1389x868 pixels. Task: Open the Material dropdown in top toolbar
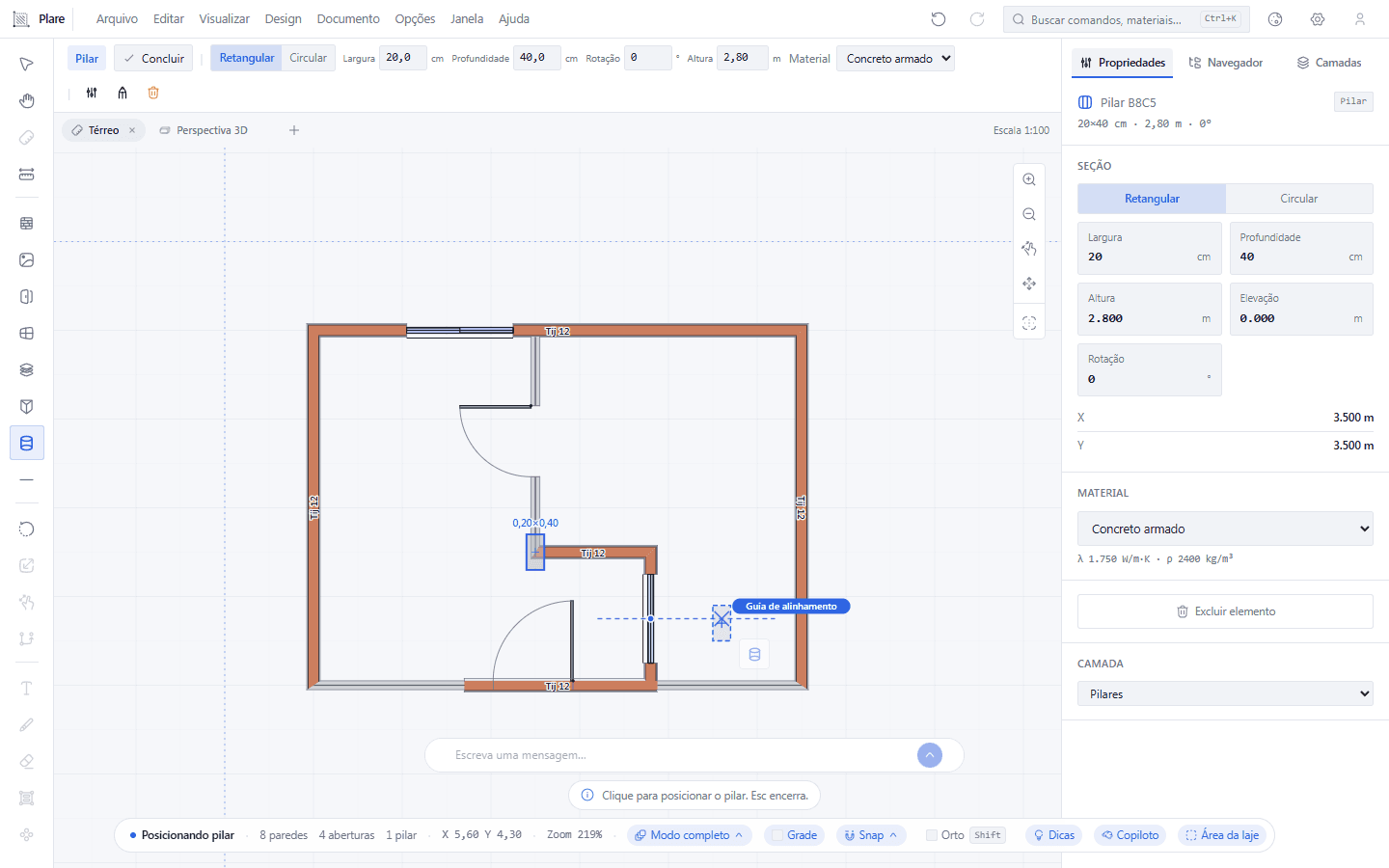[x=895, y=59]
